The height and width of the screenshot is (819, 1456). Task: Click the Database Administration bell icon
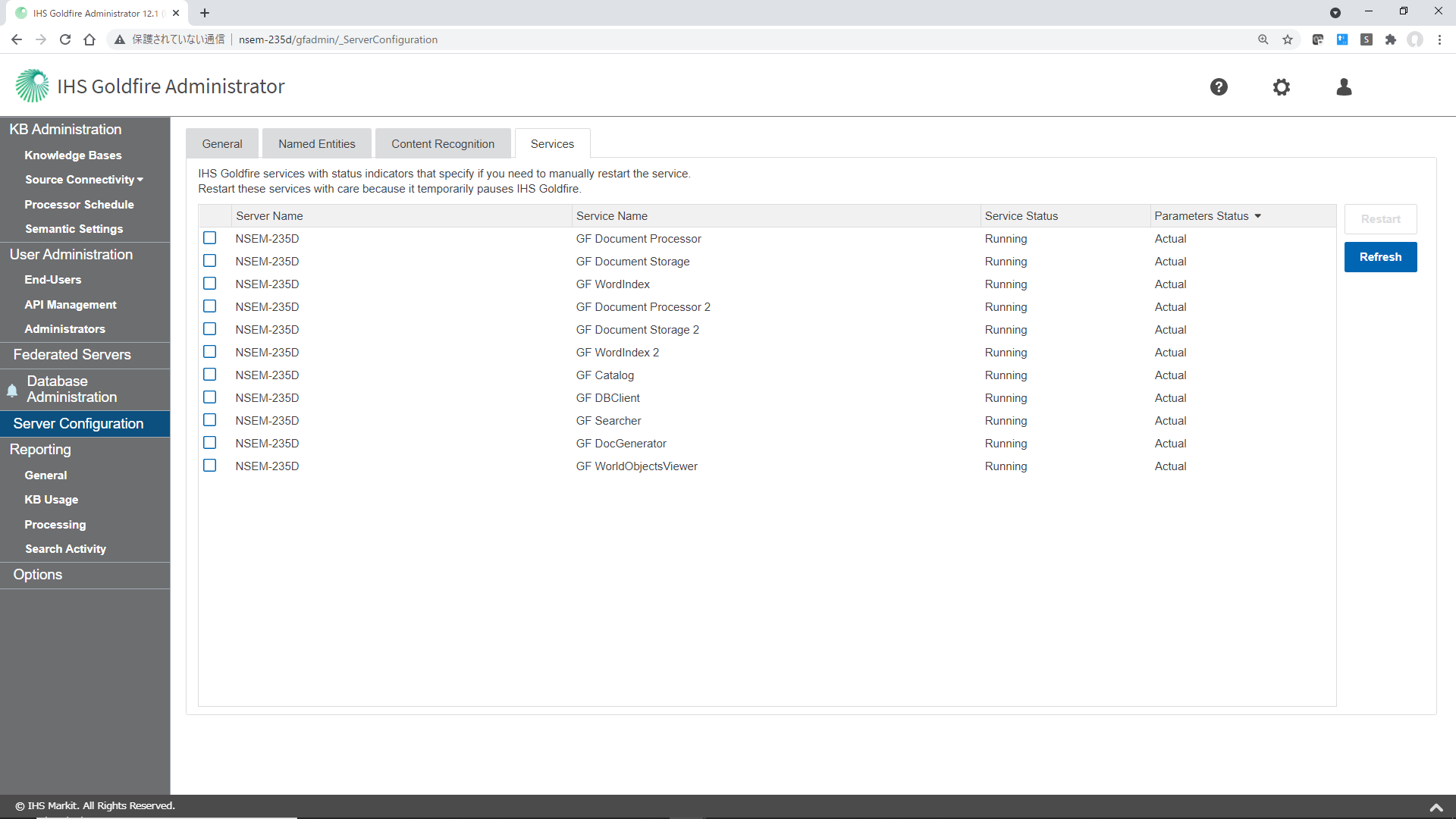12,390
